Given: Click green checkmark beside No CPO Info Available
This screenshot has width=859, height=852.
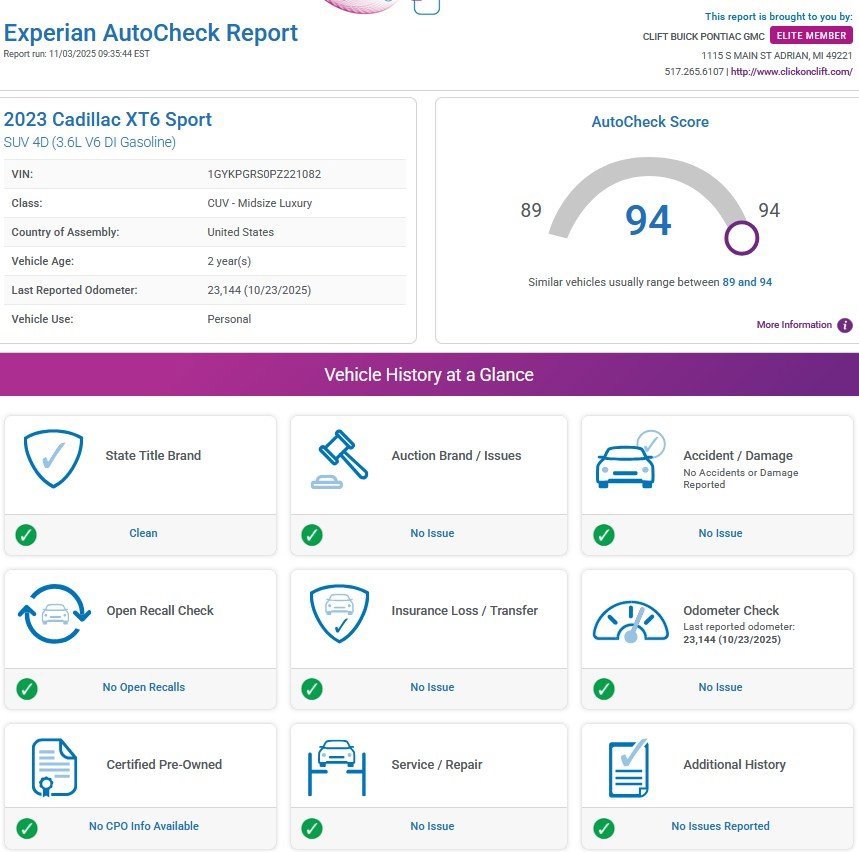Looking at the screenshot, I should click(x=27, y=827).
